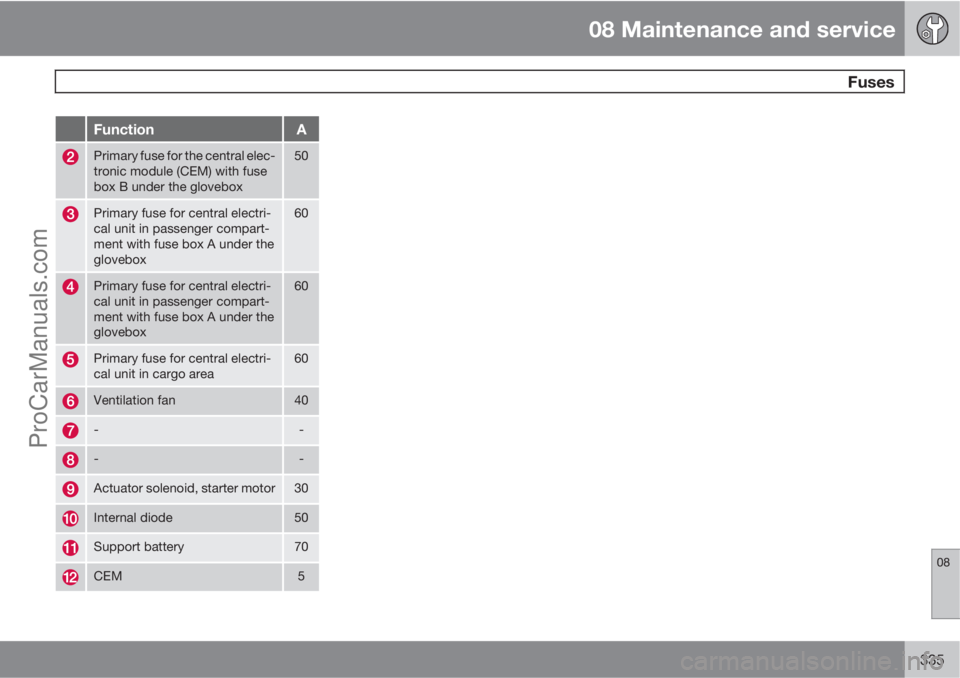Click the 30 amp value for Actuator solenoid

pos(301,488)
